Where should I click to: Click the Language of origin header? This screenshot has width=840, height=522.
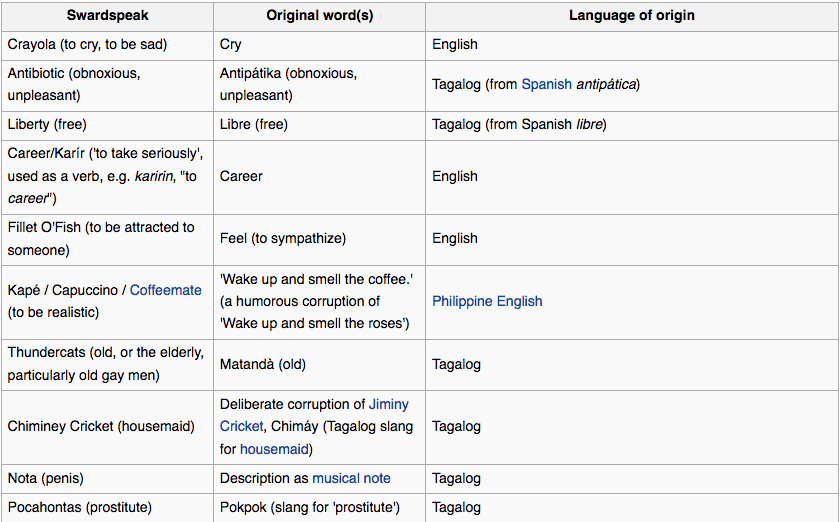631,16
